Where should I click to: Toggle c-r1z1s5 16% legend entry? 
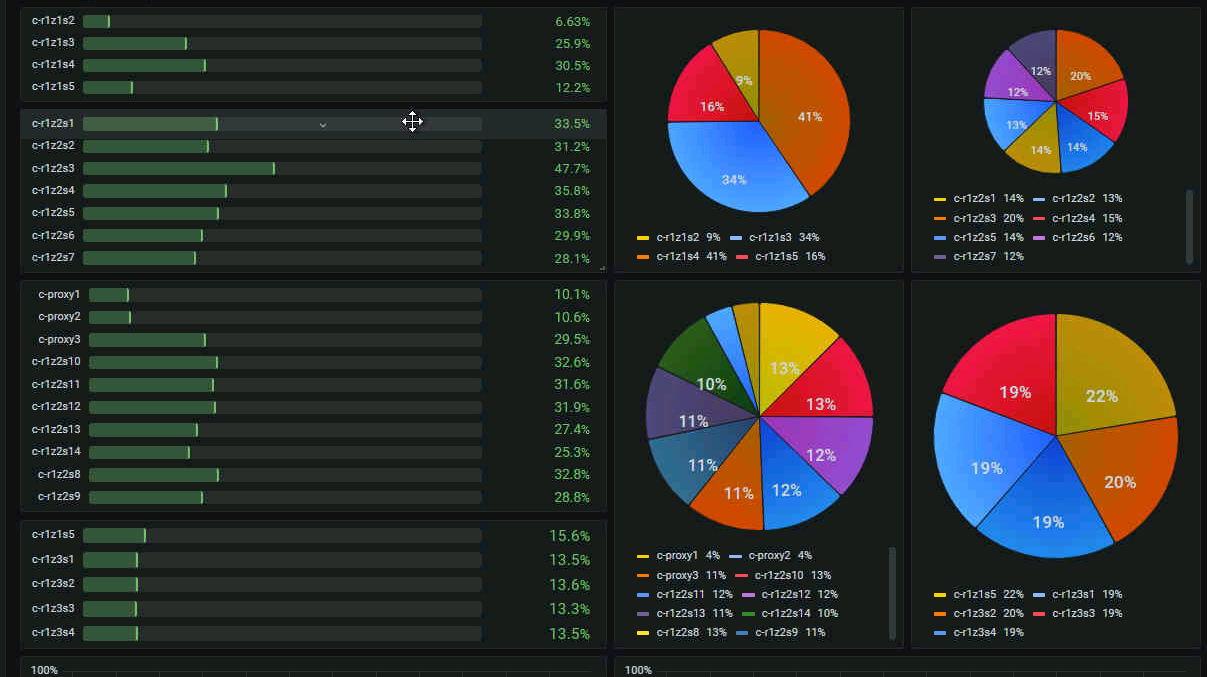coord(782,257)
